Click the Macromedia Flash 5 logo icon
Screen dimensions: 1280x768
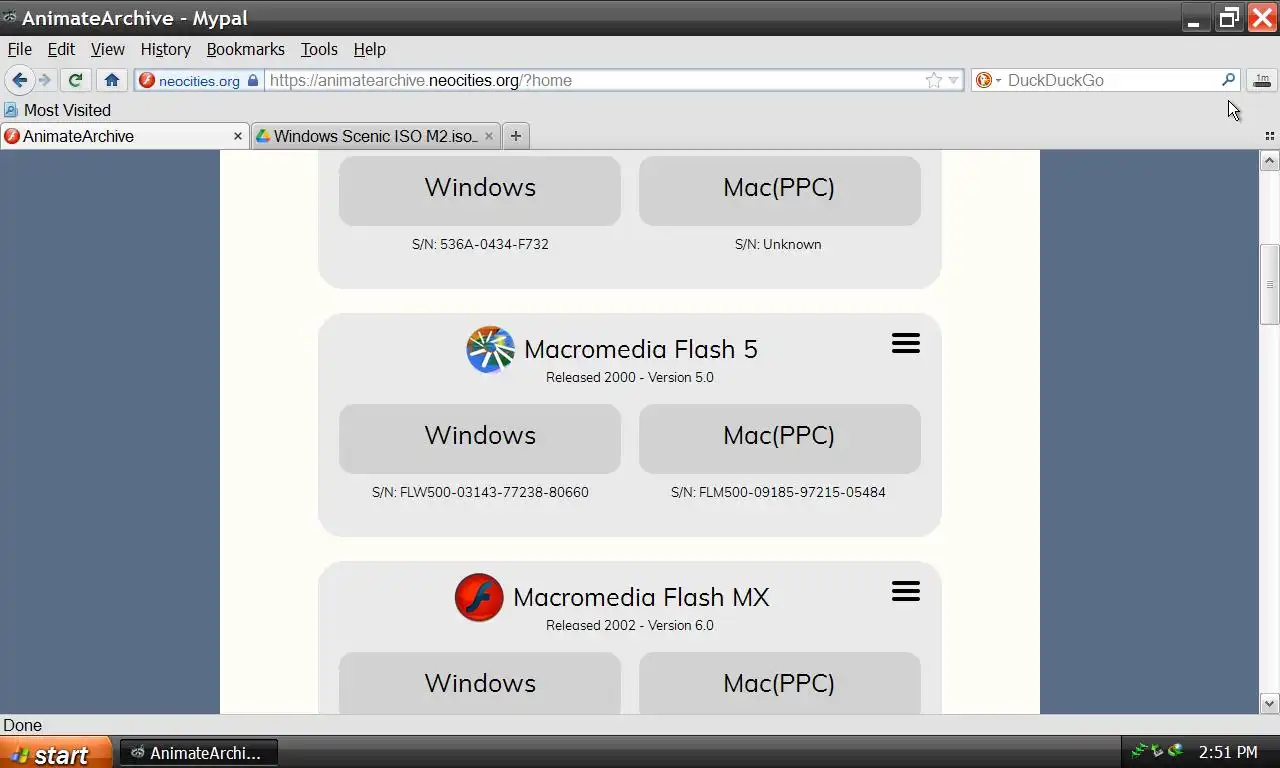click(x=491, y=349)
